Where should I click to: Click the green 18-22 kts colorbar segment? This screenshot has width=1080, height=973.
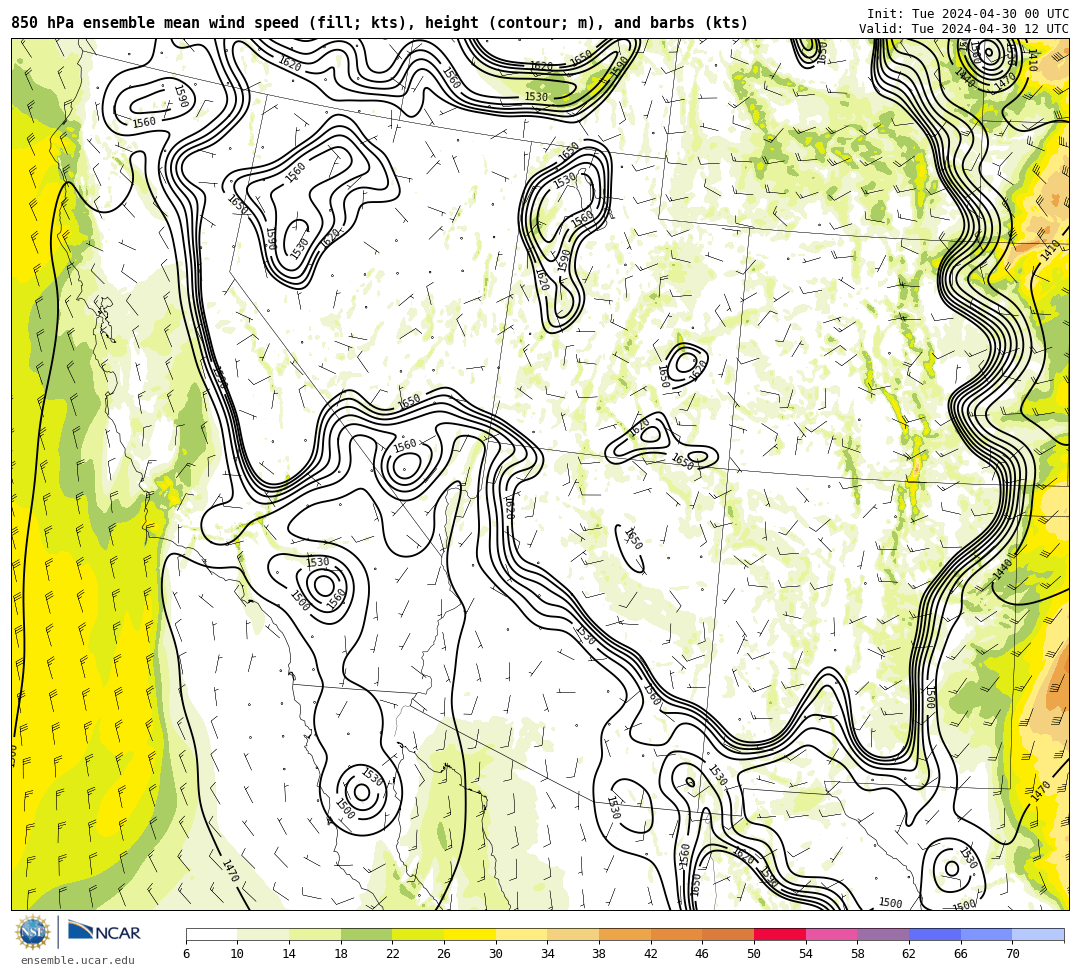click(x=366, y=934)
